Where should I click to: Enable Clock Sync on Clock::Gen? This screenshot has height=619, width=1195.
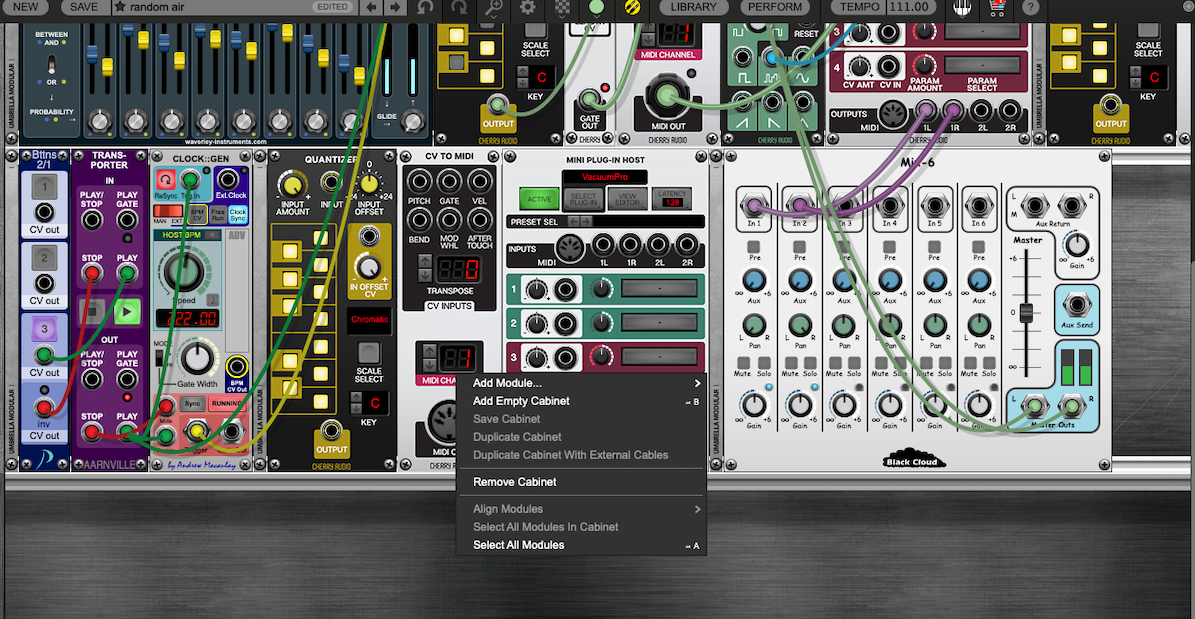click(239, 215)
